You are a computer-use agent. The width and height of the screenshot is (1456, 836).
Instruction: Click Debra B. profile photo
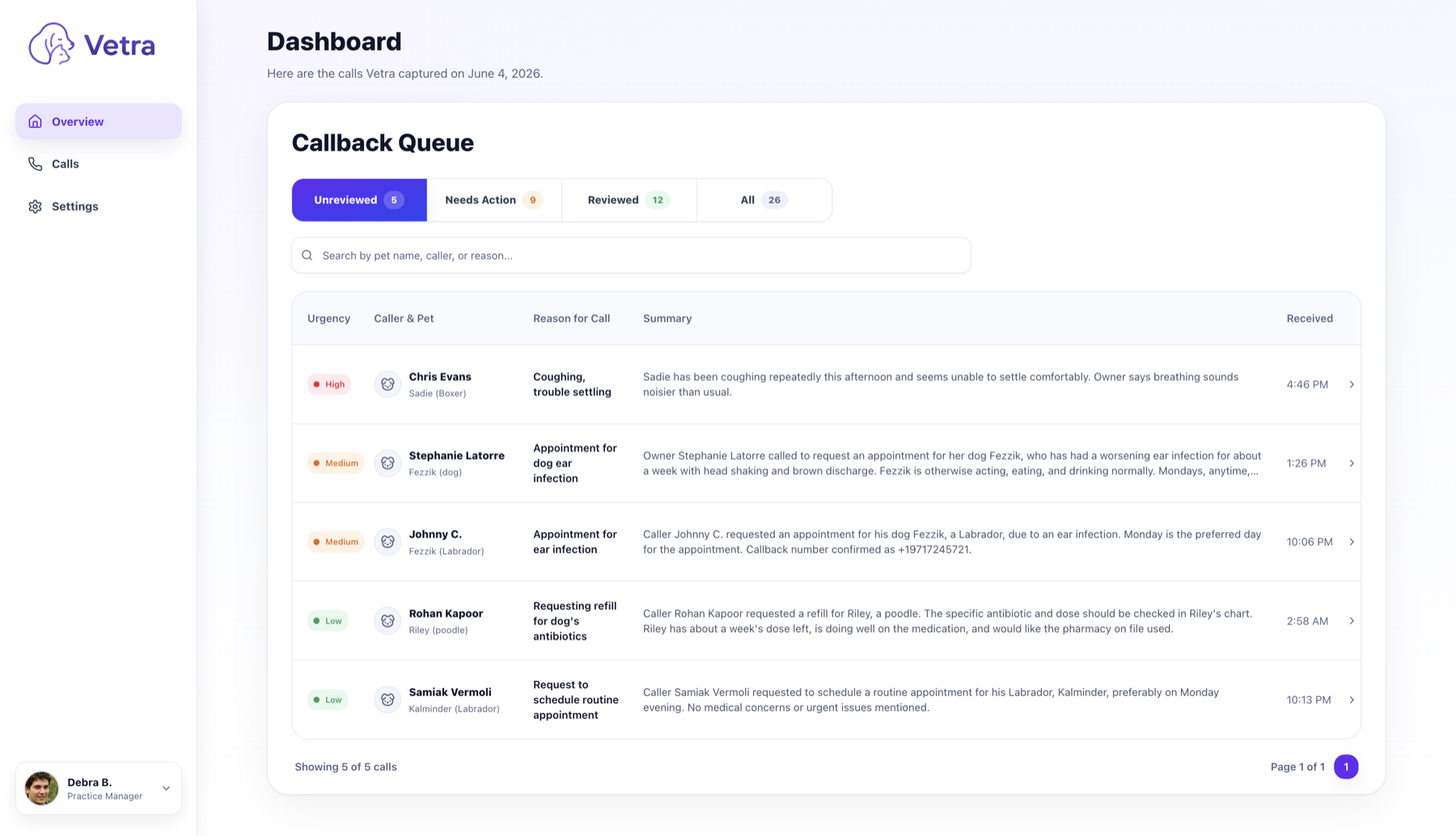42,788
